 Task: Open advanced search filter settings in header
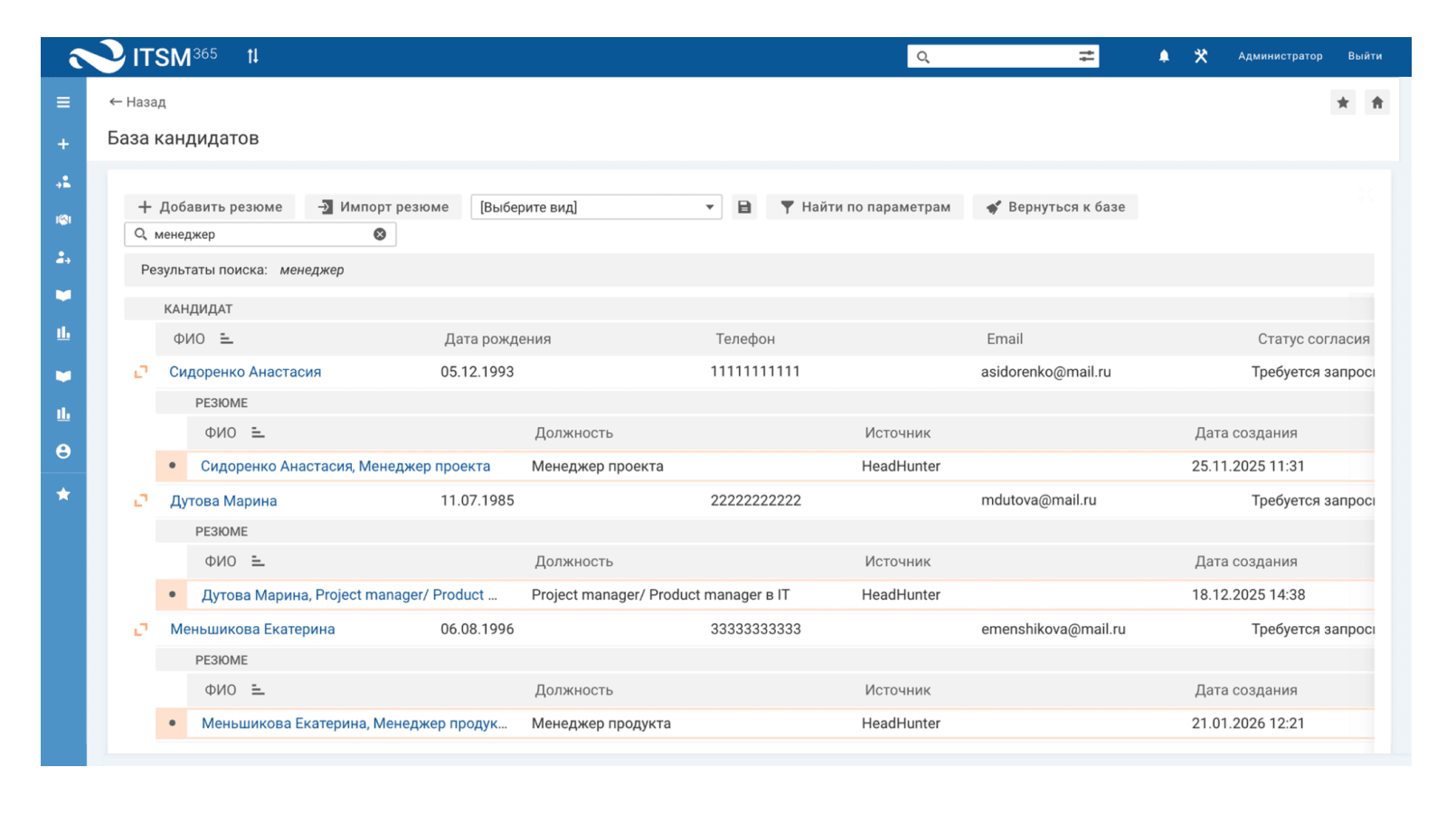[1086, 56]
